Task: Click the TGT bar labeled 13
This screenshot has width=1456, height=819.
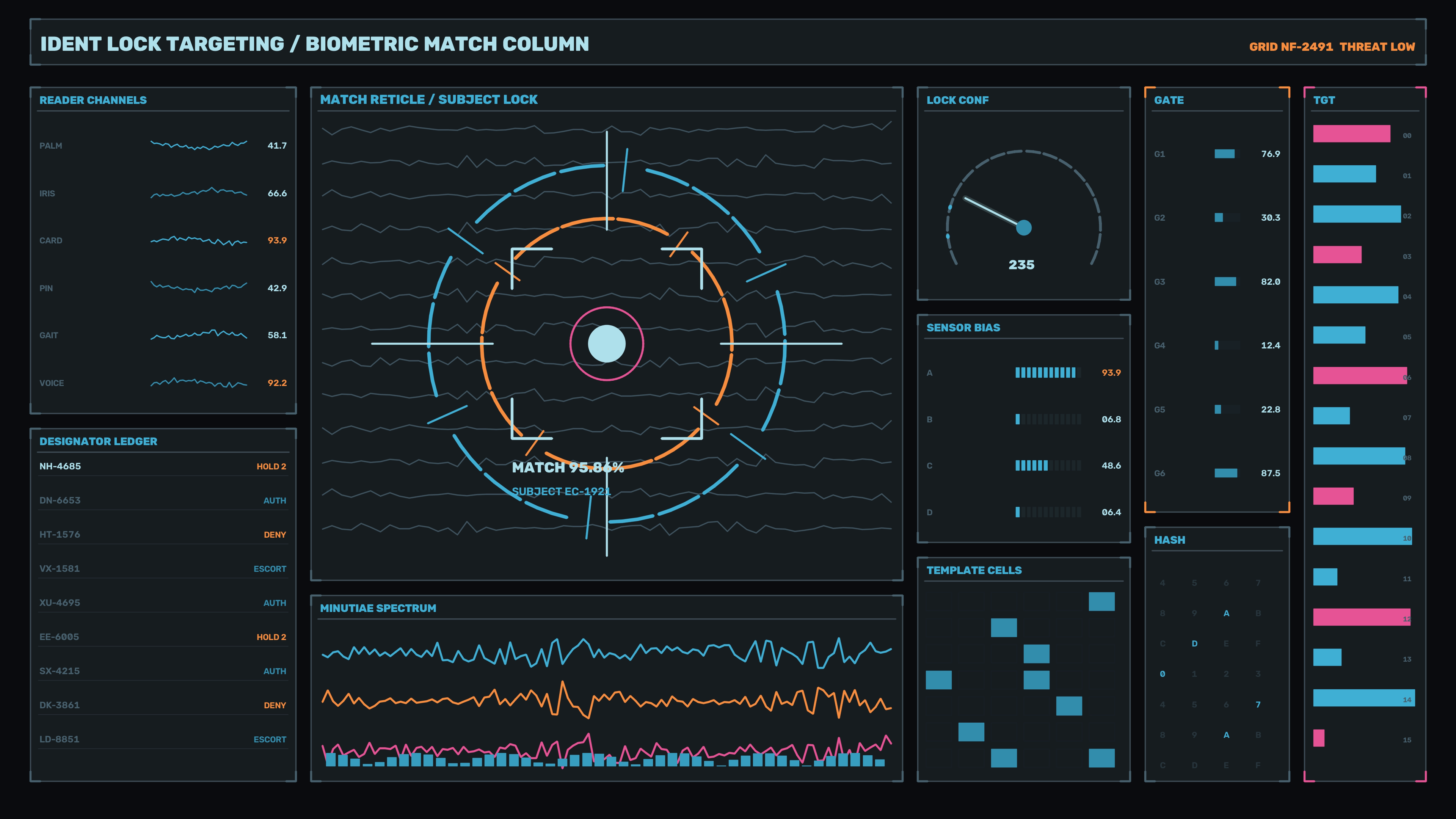Action: [1327, 657]
